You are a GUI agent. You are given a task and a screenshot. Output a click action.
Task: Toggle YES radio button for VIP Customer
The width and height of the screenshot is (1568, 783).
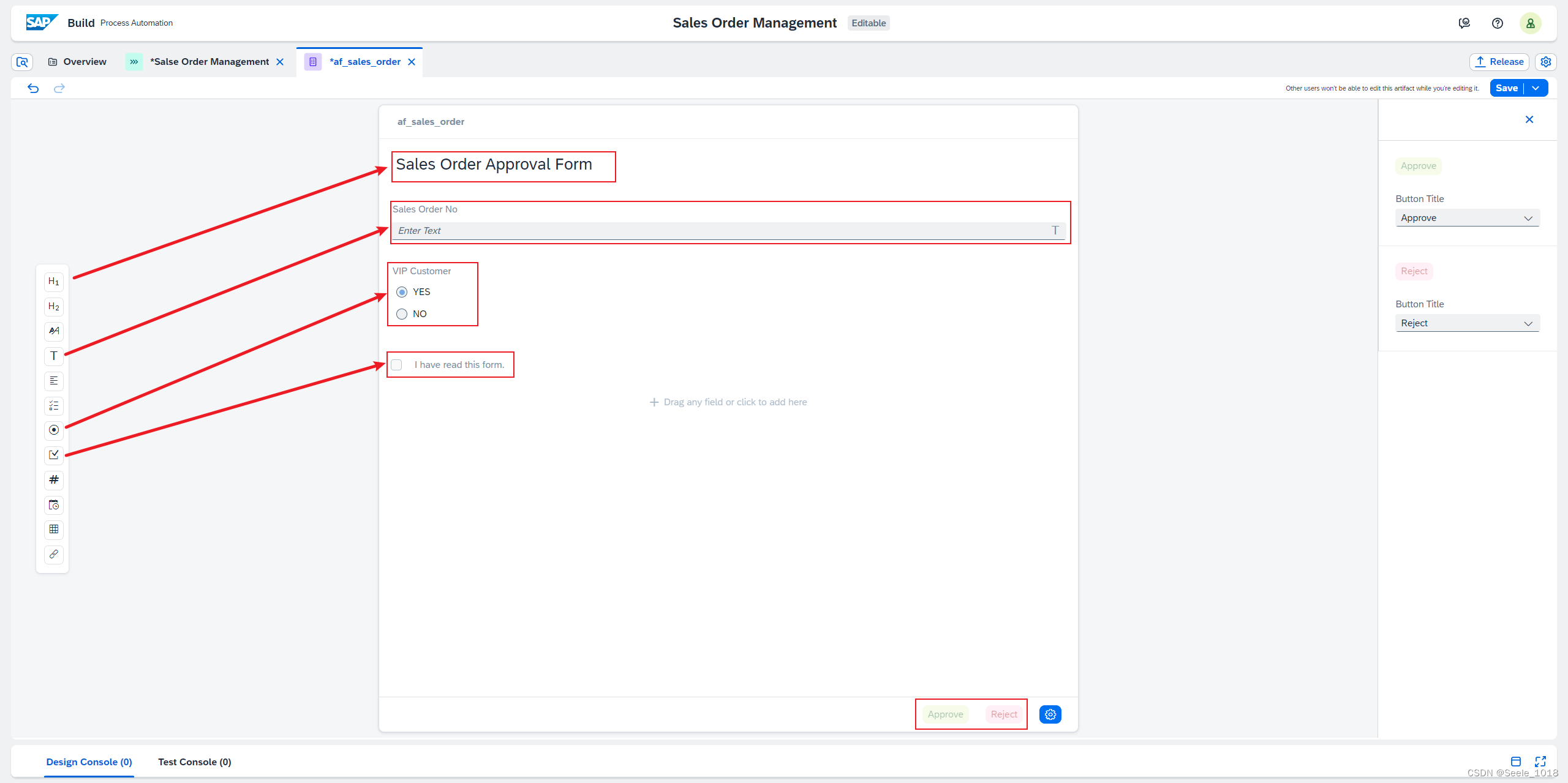(402, 292)
